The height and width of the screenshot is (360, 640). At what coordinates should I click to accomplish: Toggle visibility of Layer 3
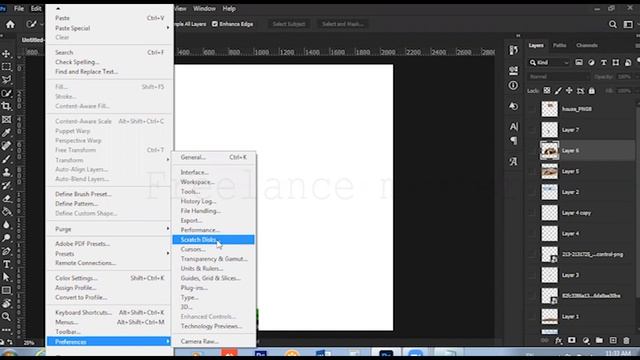pos(532,275)
